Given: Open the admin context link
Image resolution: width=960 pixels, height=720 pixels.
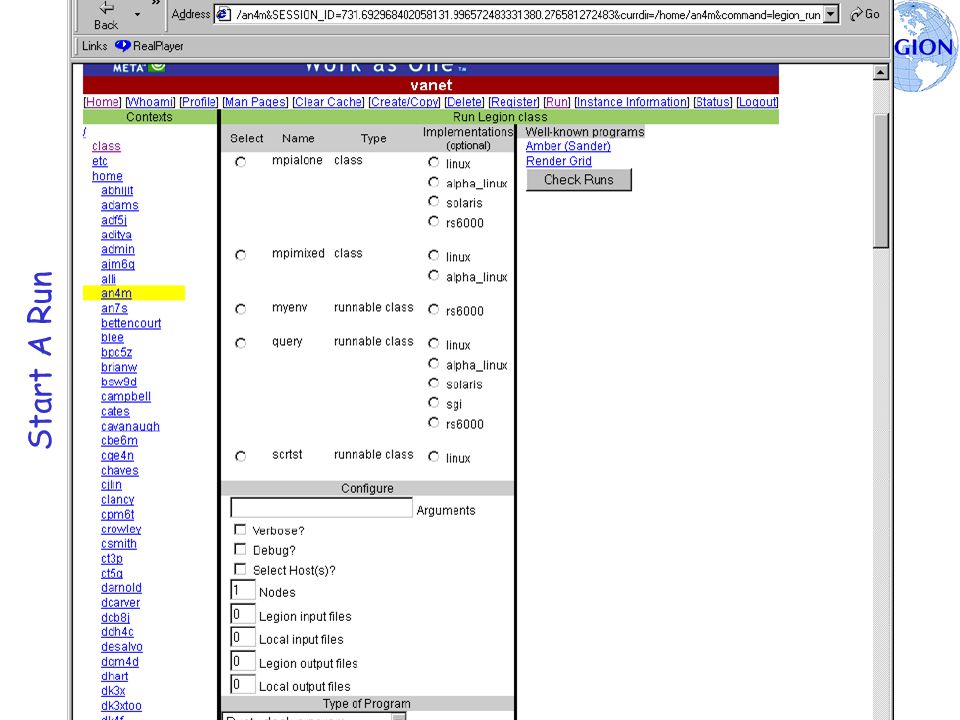Looking at the screenshot, I should tap(118, 250).
